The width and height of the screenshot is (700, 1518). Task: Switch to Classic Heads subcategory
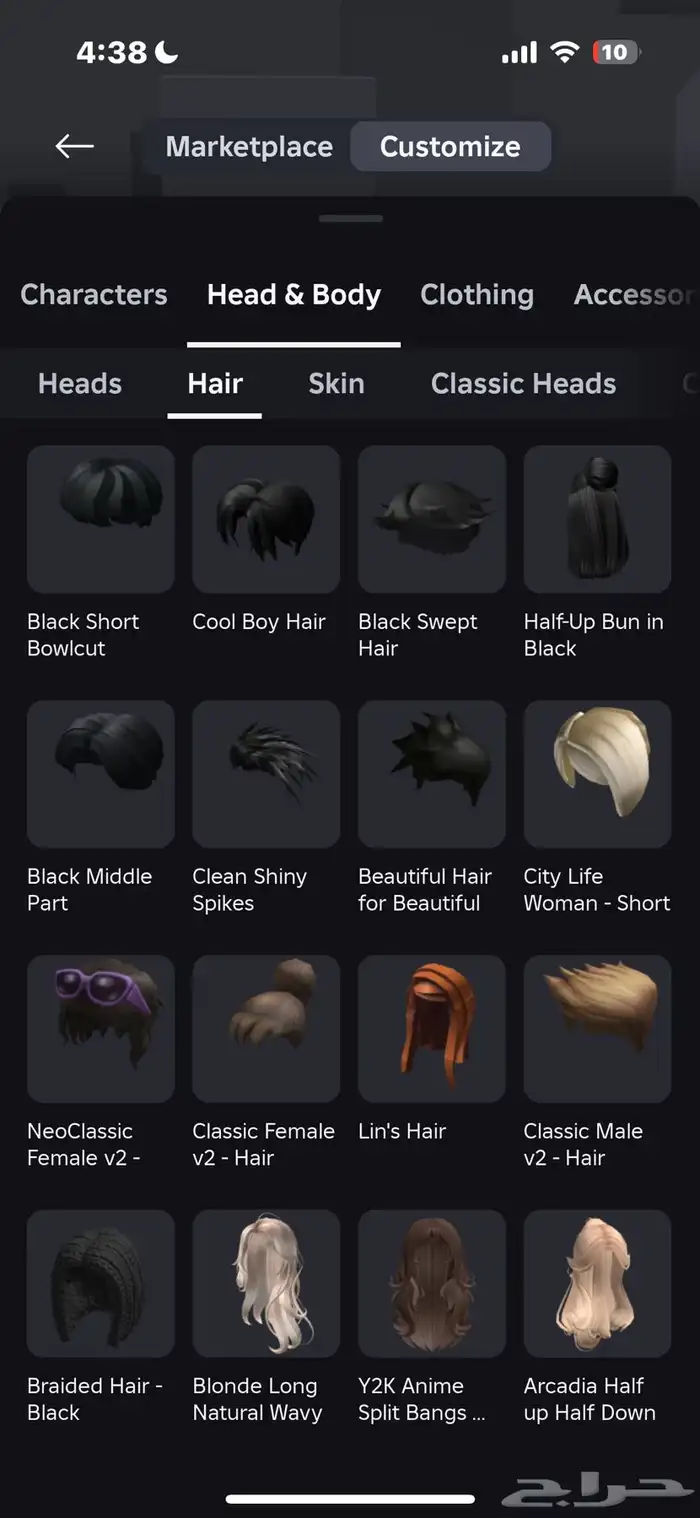coord(523,384)
